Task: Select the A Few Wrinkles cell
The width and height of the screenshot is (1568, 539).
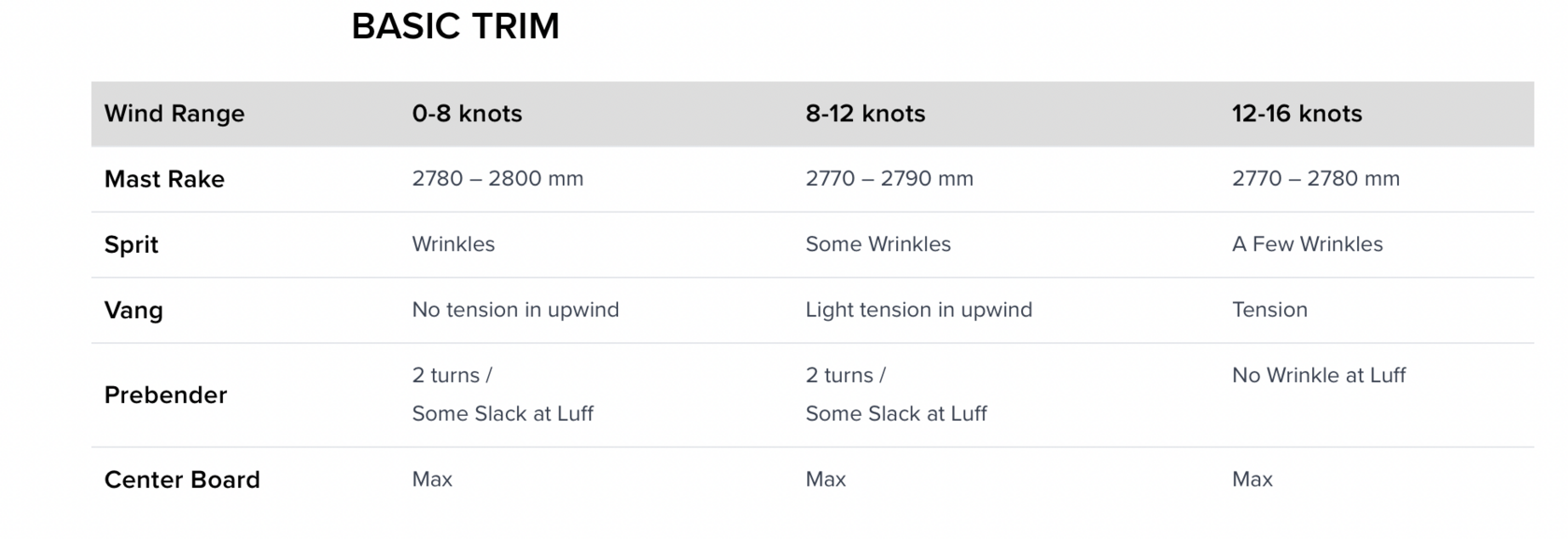Action: [1307, 244]
